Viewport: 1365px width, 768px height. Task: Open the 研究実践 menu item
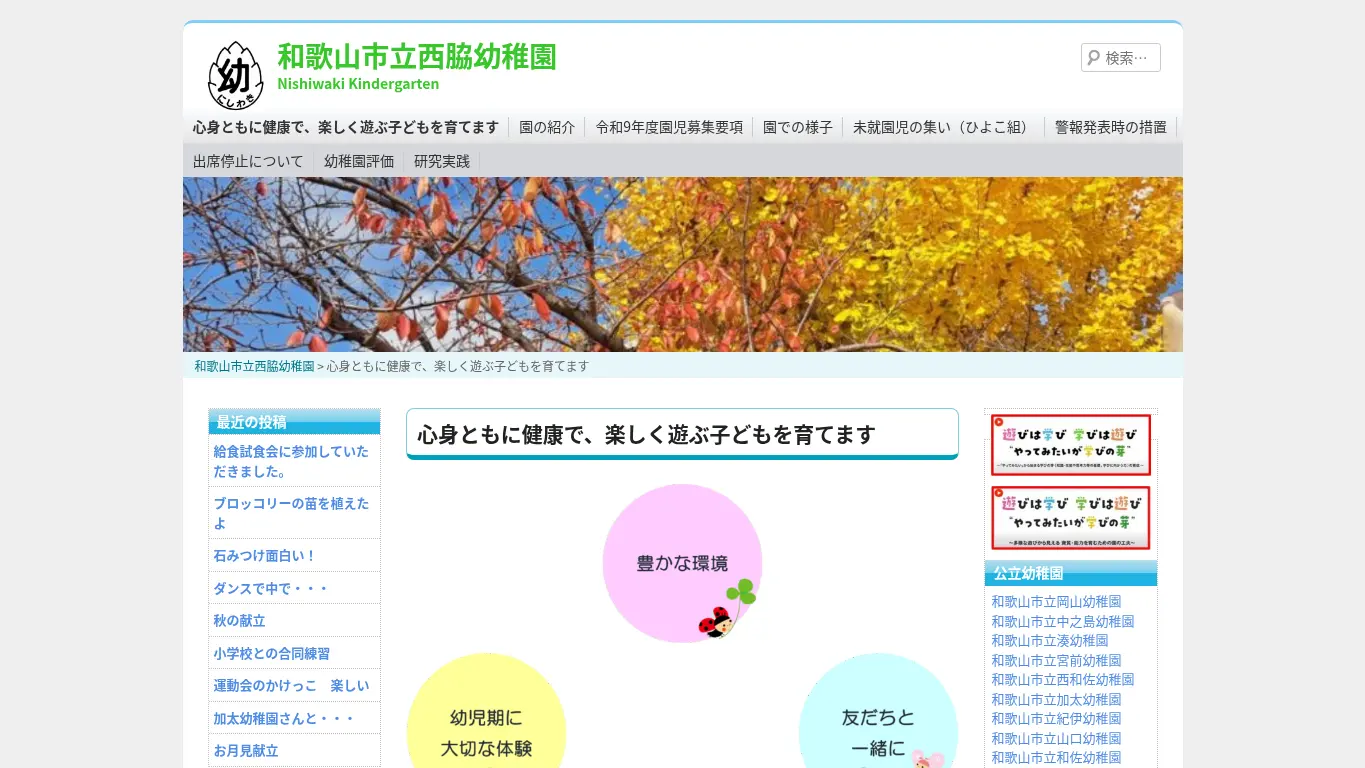point(442,161)
